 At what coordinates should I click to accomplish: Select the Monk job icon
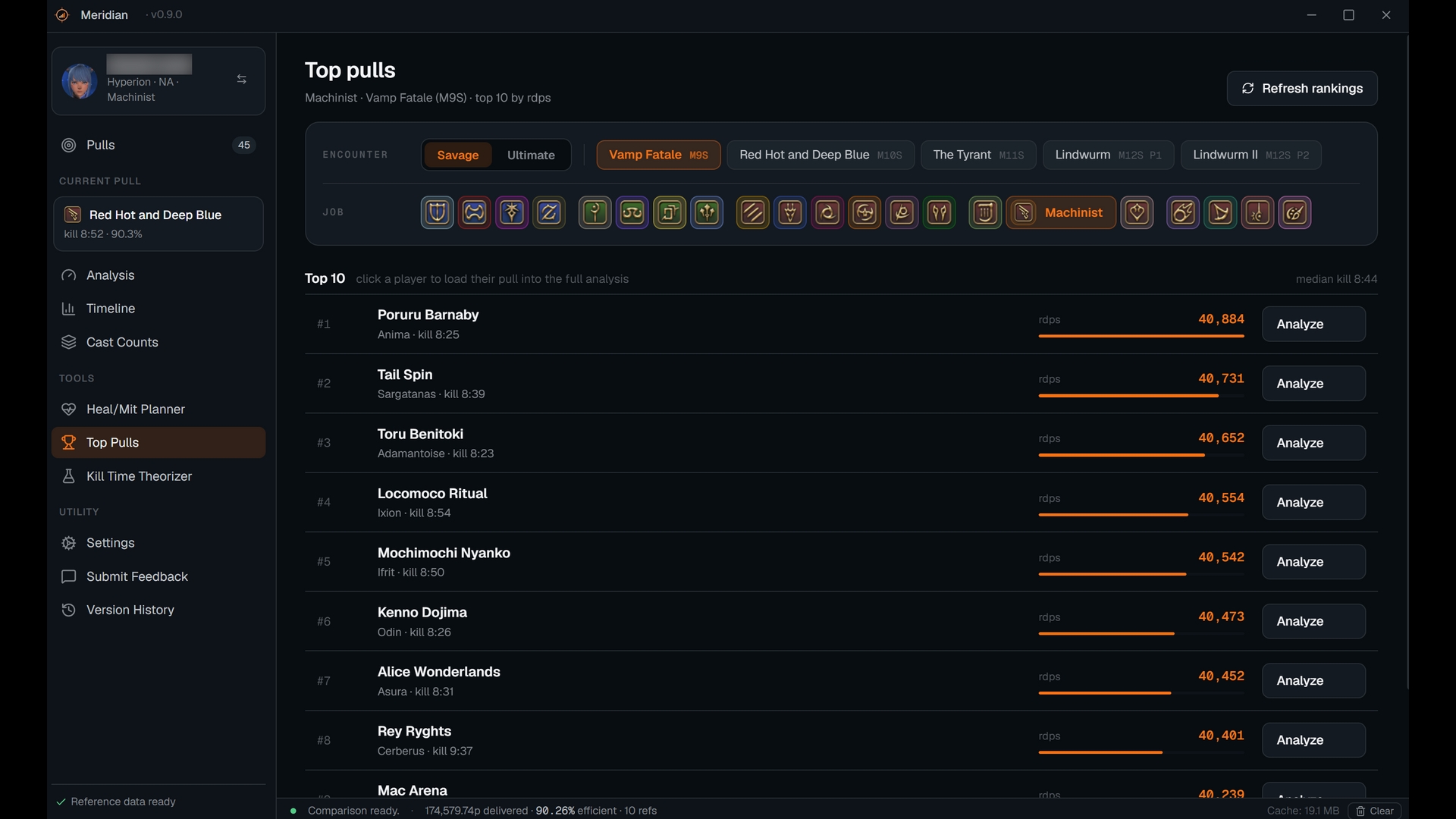point(753,212)
